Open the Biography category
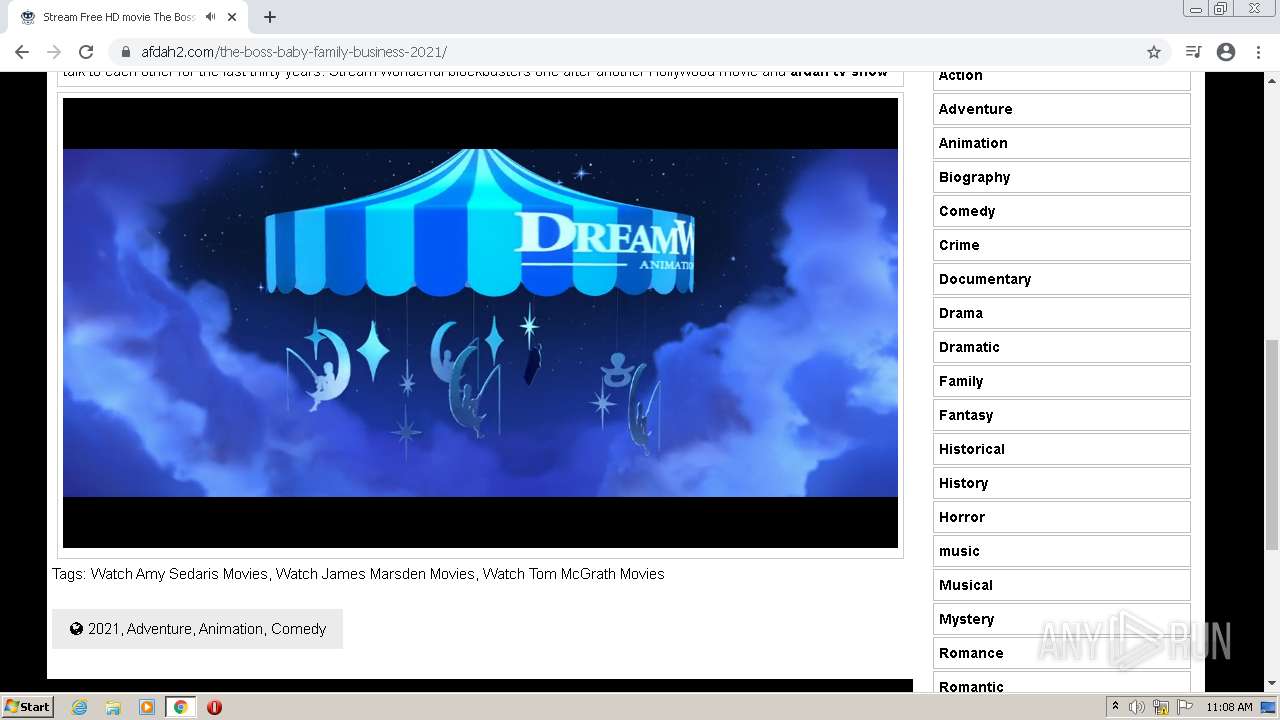 pos(1062,177)
